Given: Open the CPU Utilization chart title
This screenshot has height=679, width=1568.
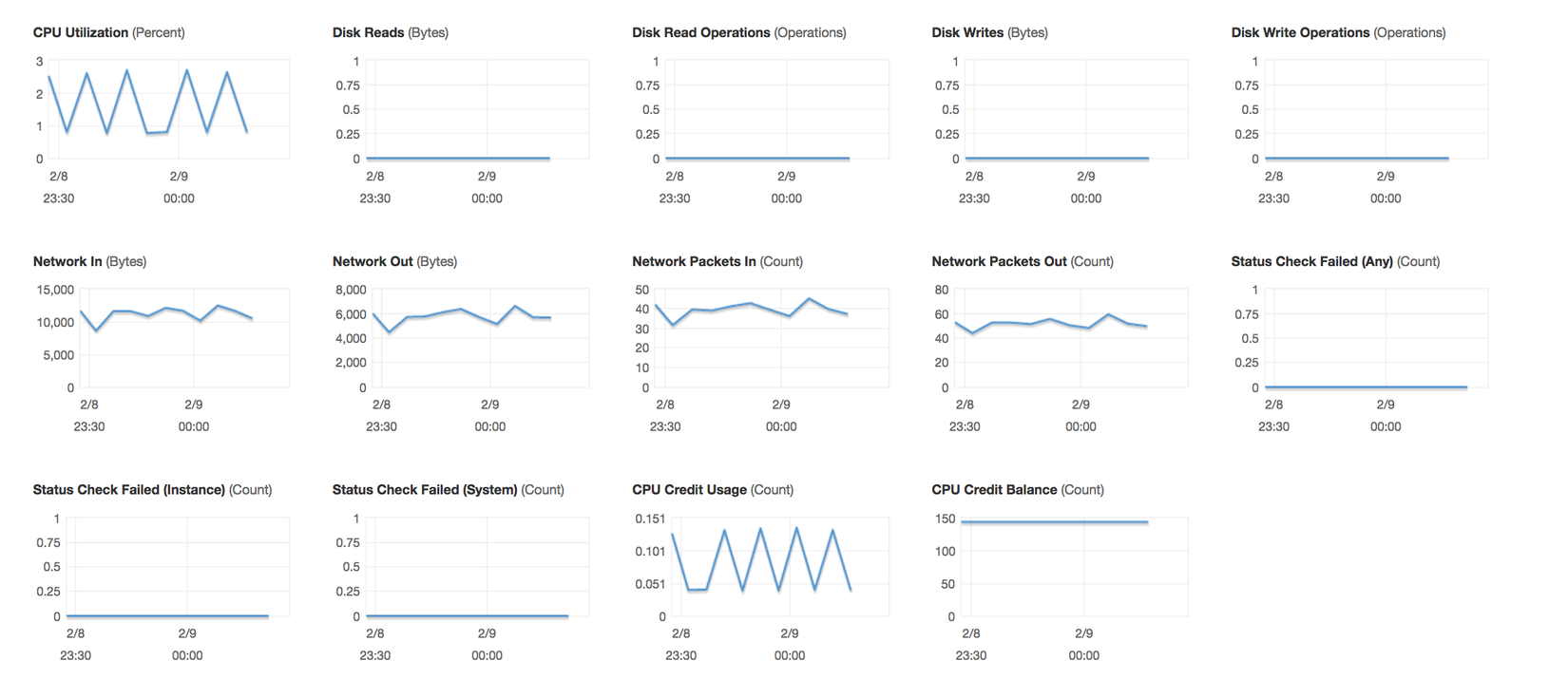Looking at the screenshot, I should pyautogui.click(x=81, y=32).
